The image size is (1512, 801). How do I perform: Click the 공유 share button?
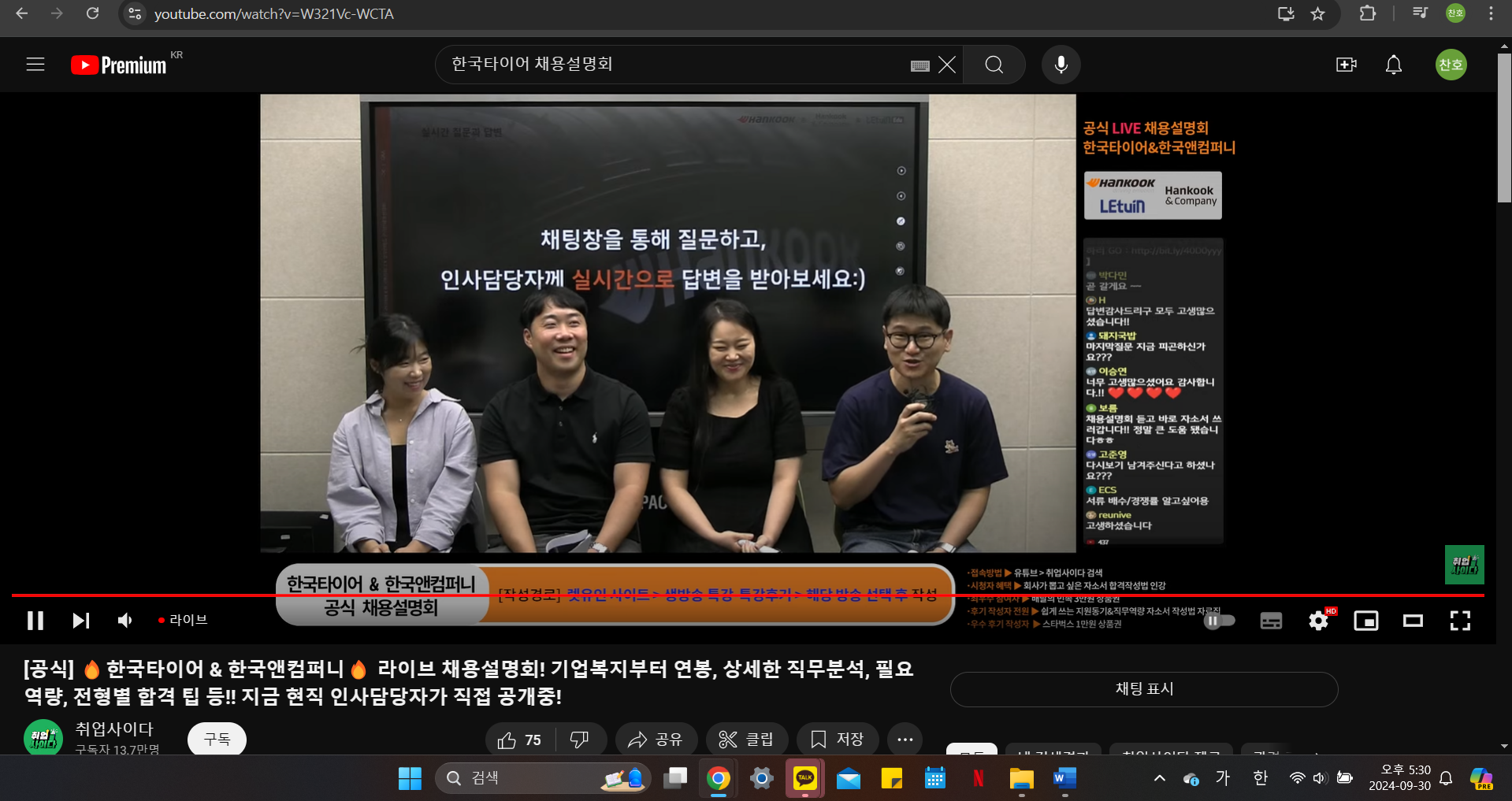click(656, 740)
